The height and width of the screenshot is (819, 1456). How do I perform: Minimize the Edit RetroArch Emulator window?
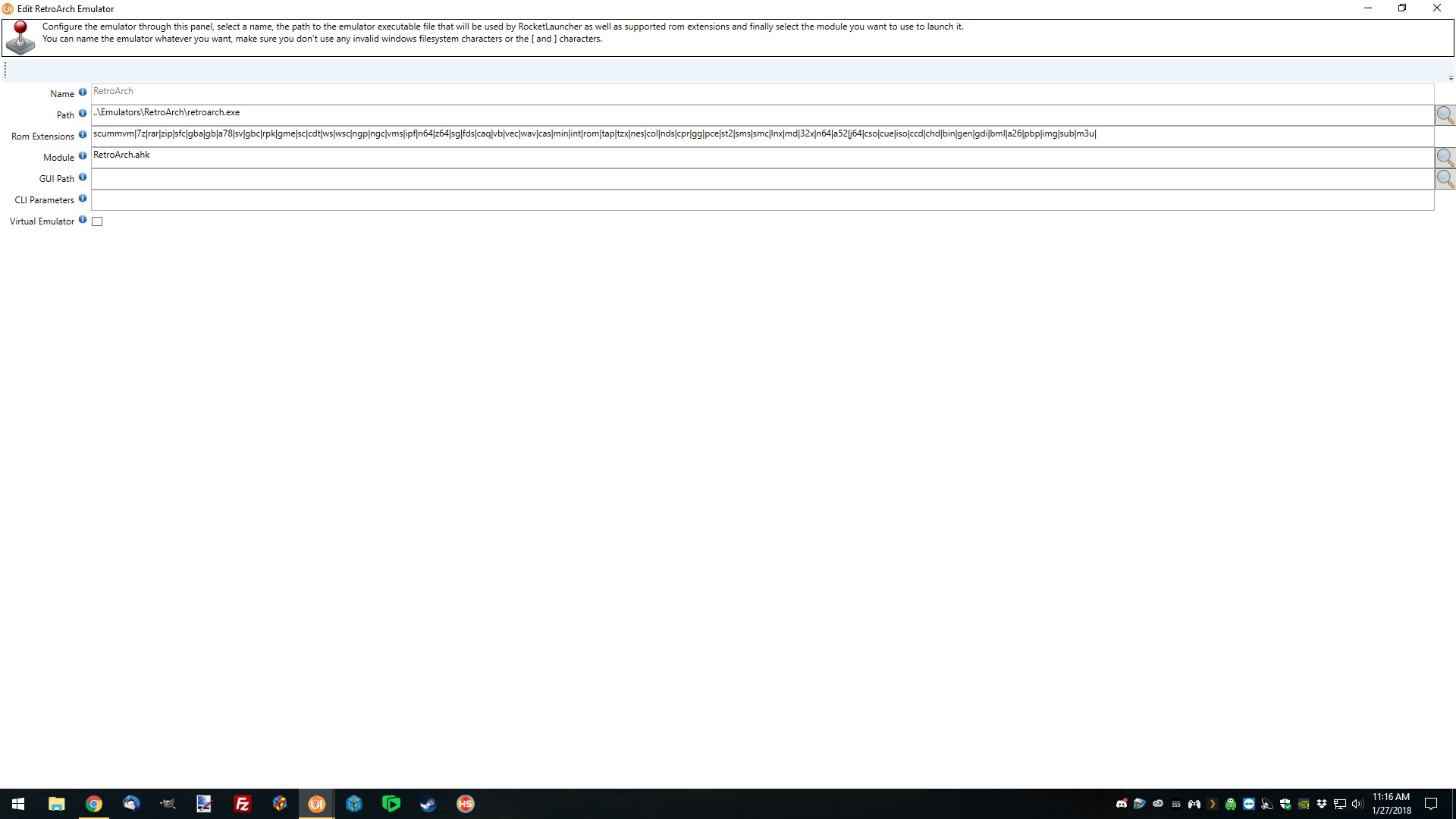pos(1368,8)
